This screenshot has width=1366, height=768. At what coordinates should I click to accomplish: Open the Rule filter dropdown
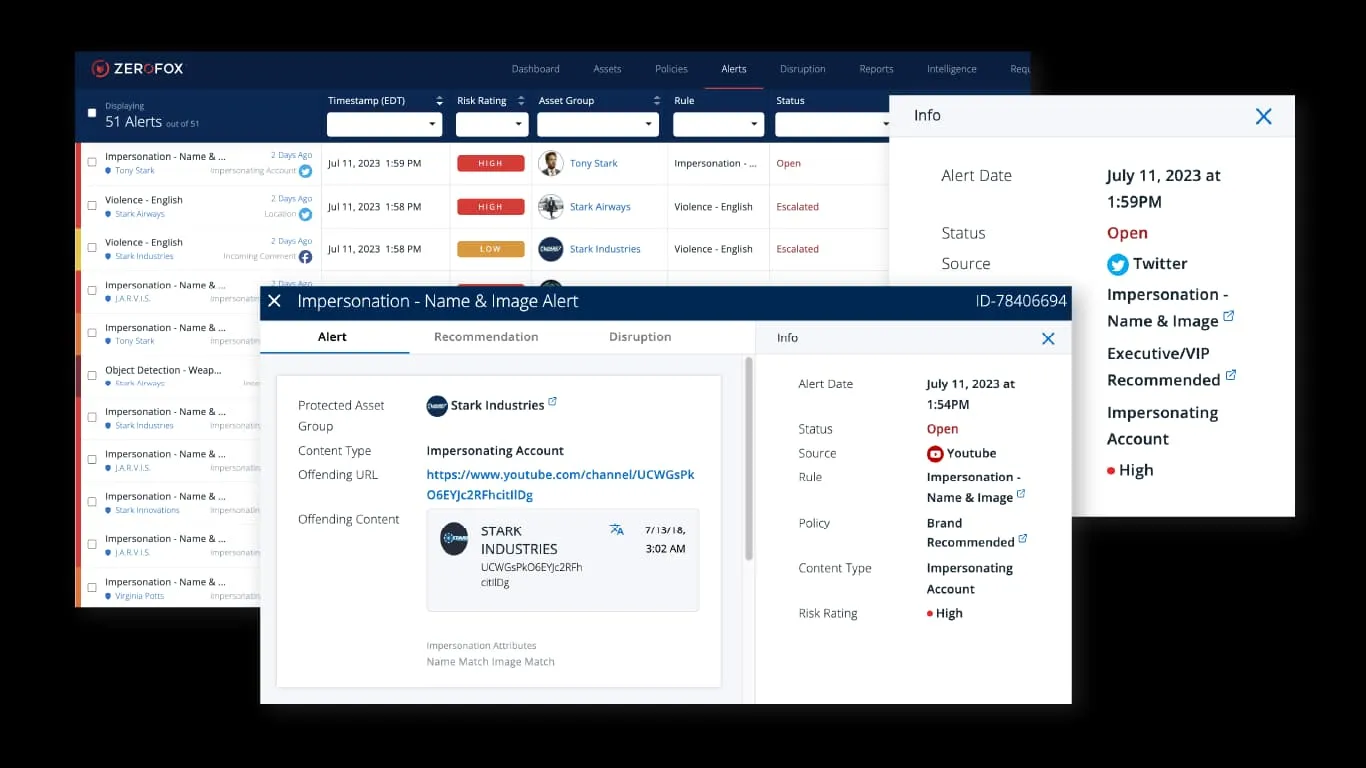(719, 124)
